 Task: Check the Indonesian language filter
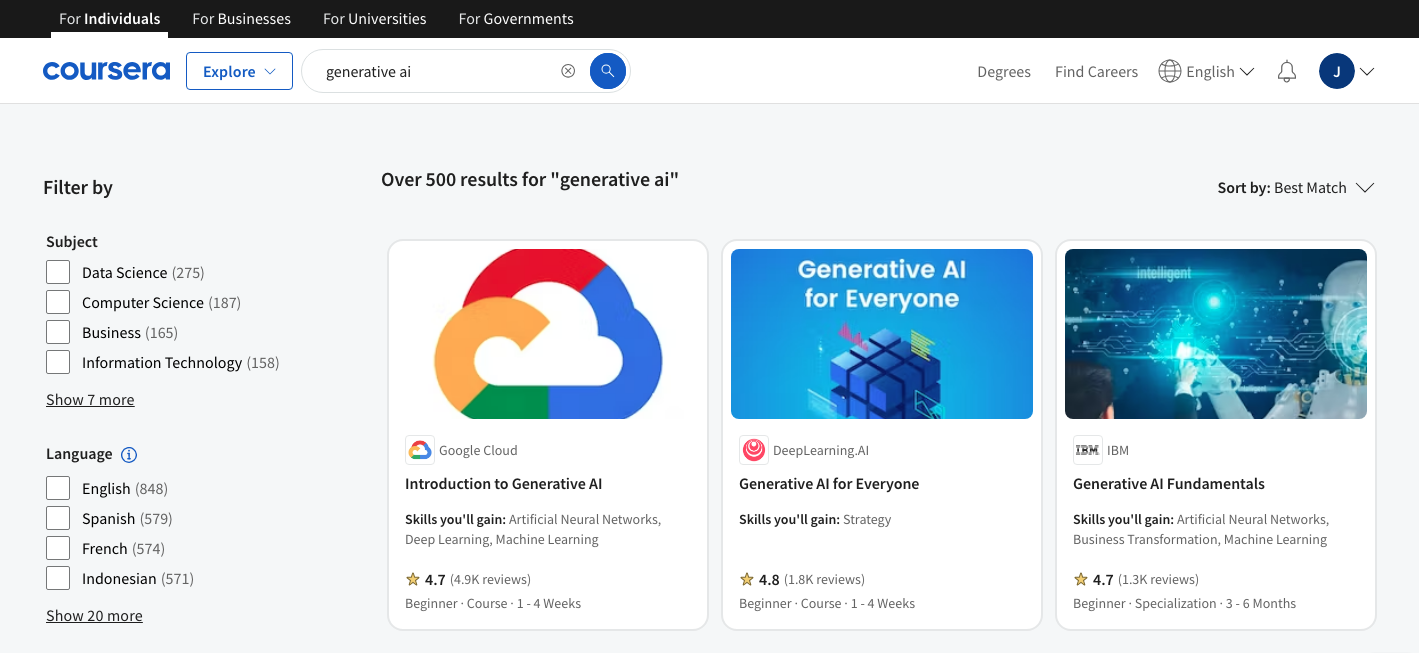pyautogui.click(x=58, y=578)
